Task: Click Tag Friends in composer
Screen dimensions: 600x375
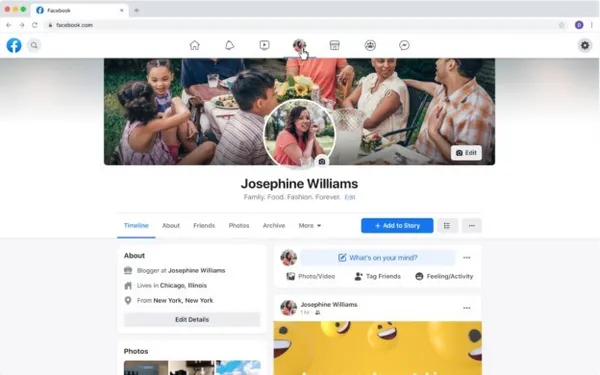Action: click(x=377, y=276)
